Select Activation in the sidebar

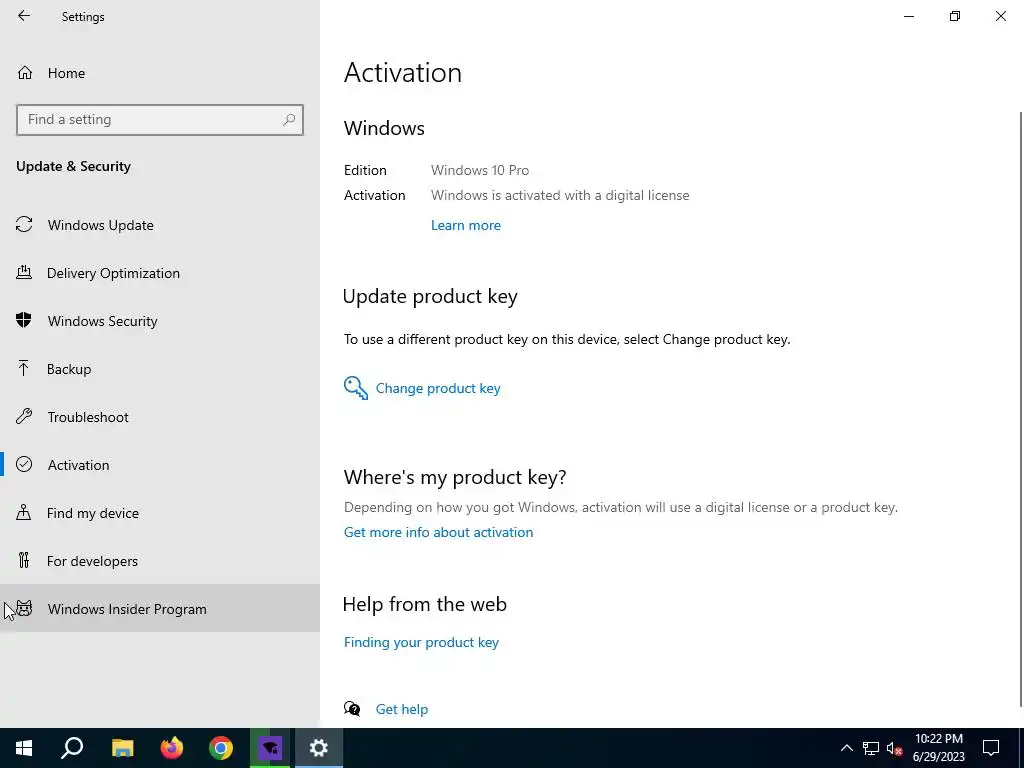(160, 464)
